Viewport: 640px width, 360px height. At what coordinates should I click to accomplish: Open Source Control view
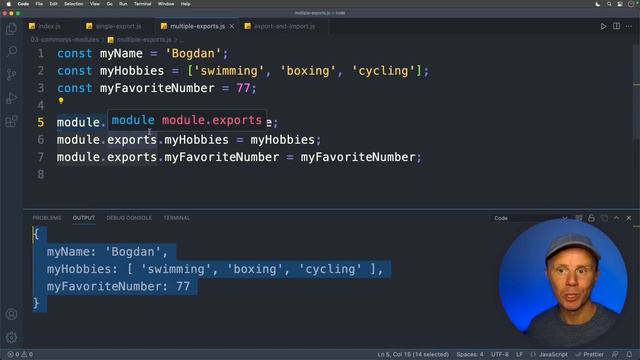(11, 75)
